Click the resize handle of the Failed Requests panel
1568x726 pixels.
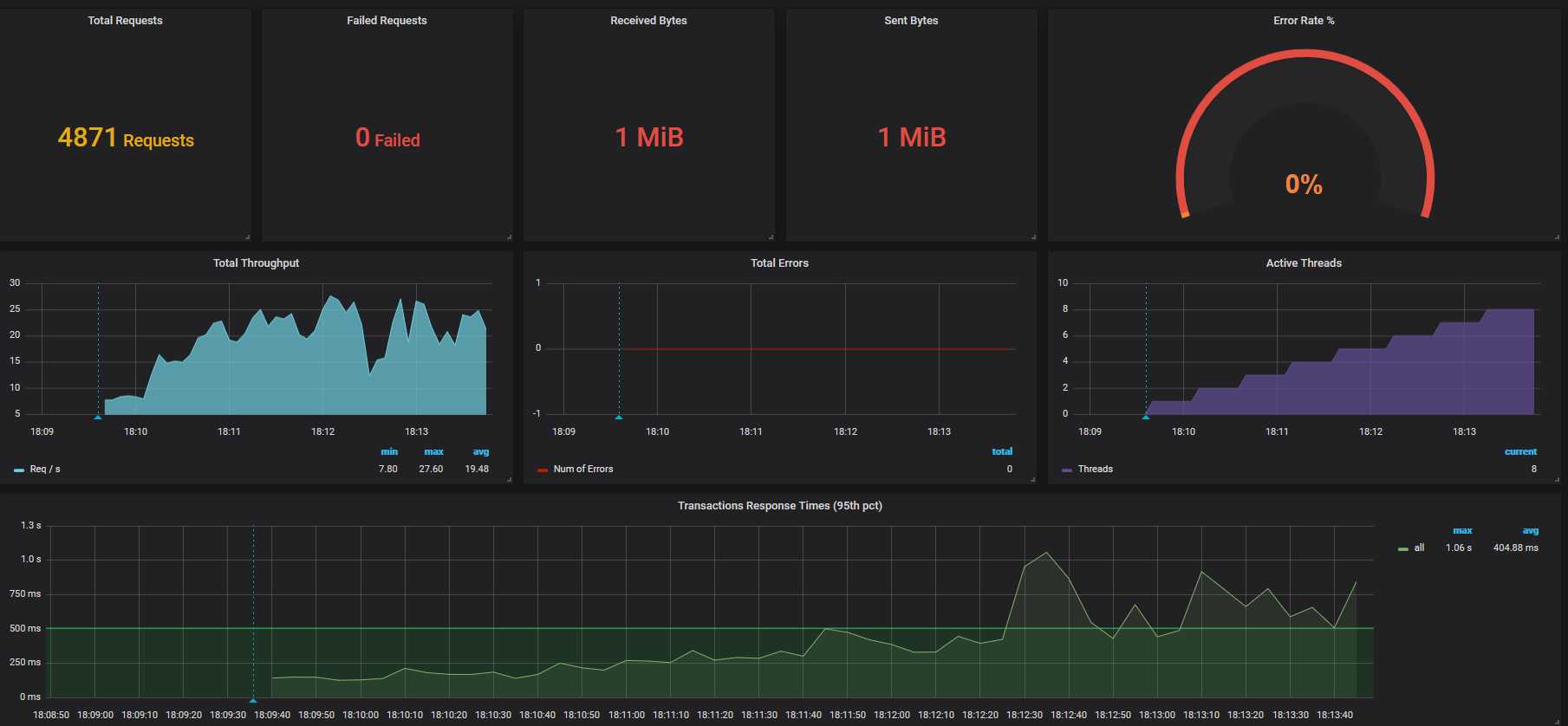coord(509,237)
